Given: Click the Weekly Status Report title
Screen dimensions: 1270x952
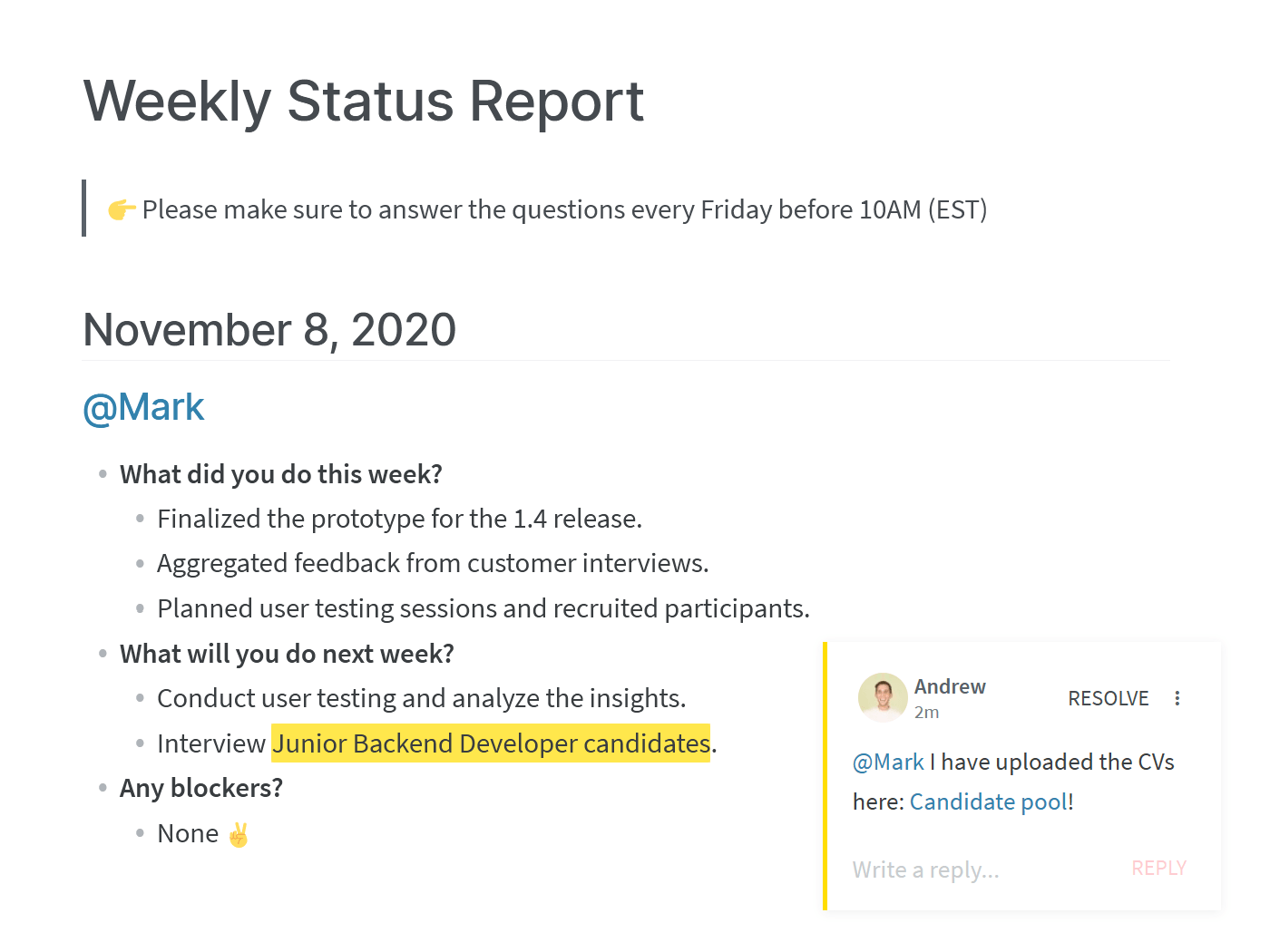Looking at the screenshot, I should coord(364,101).
